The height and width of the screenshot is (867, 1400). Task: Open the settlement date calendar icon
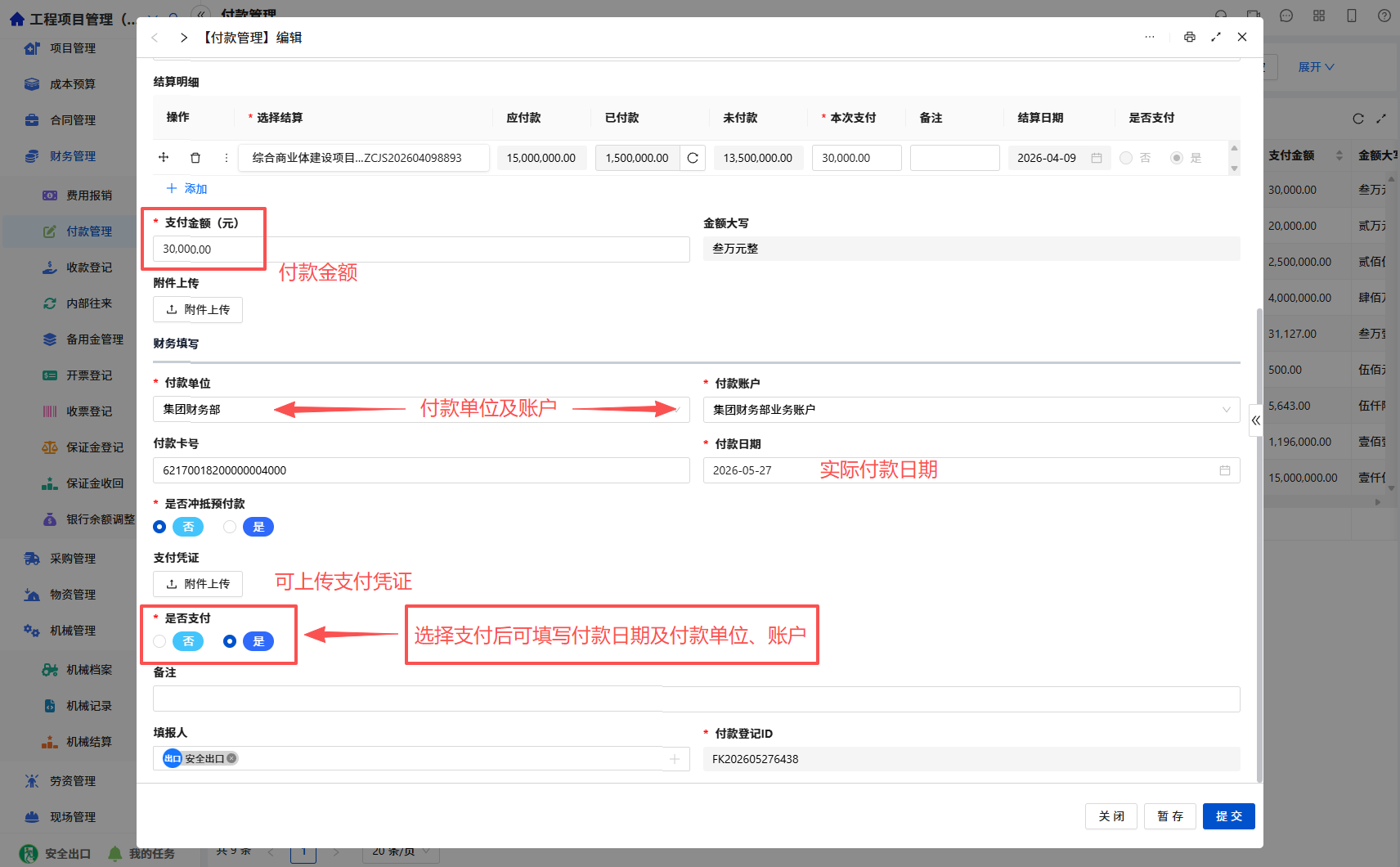pos(1097,158)
